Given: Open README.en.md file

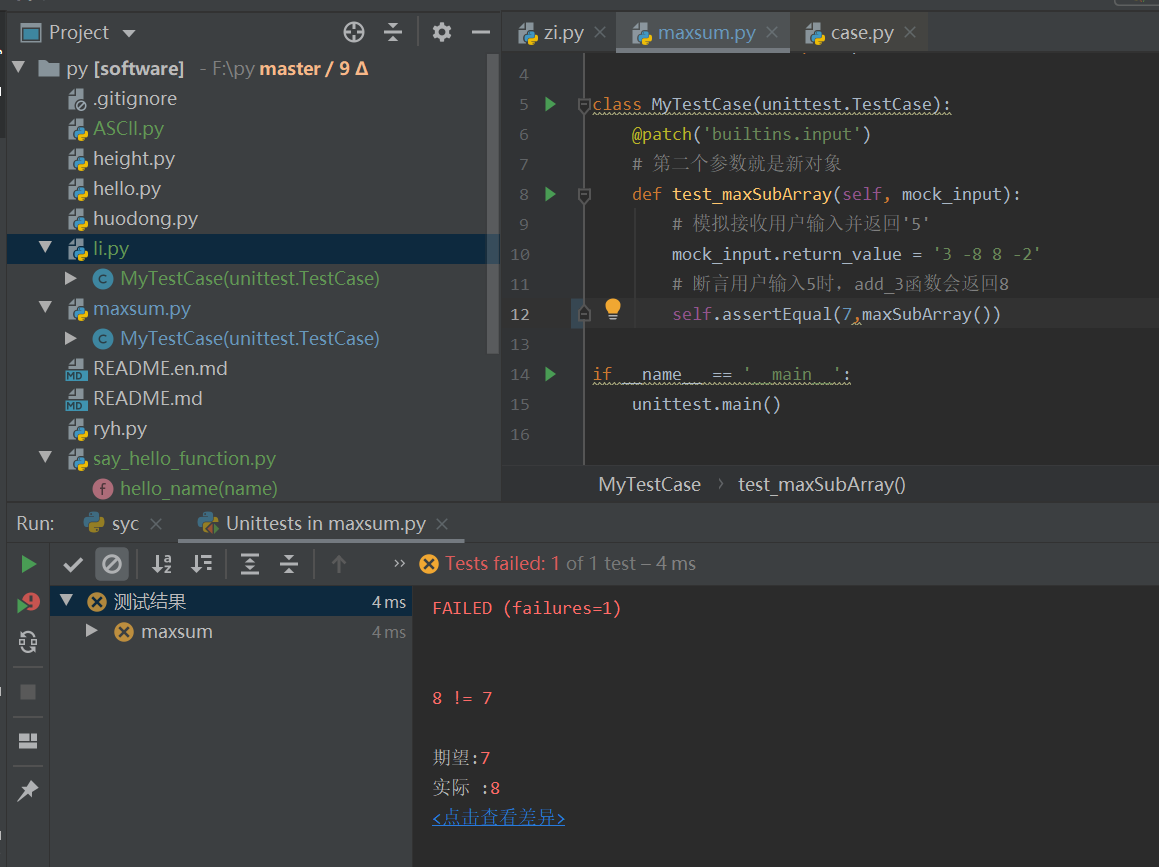Looking at the screenshot, I should point(160,368).
